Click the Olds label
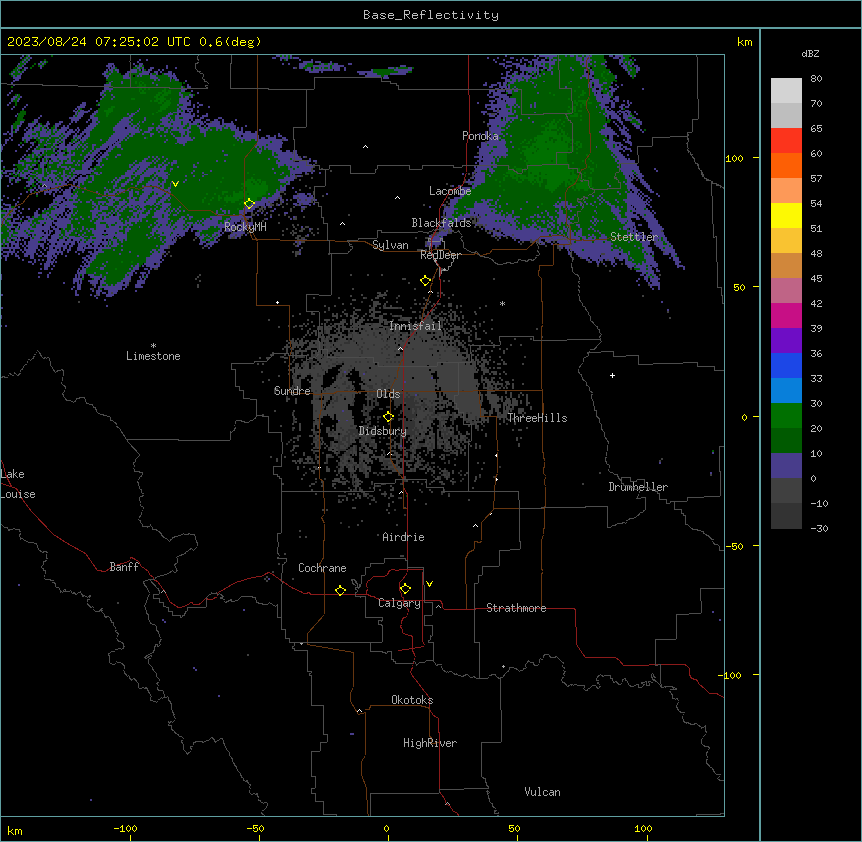The height and width of the screenshot is (842, 862). 388,394
